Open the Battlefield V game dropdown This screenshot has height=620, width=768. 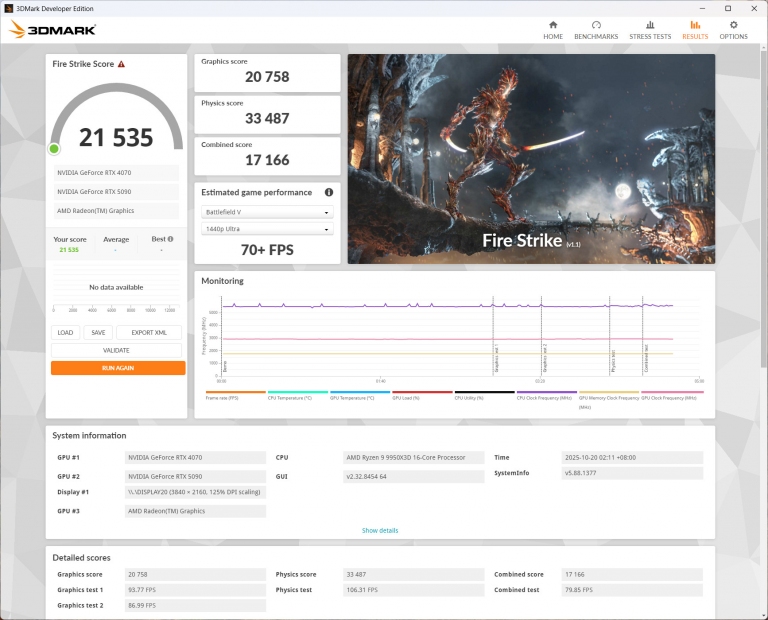[267, 212]
